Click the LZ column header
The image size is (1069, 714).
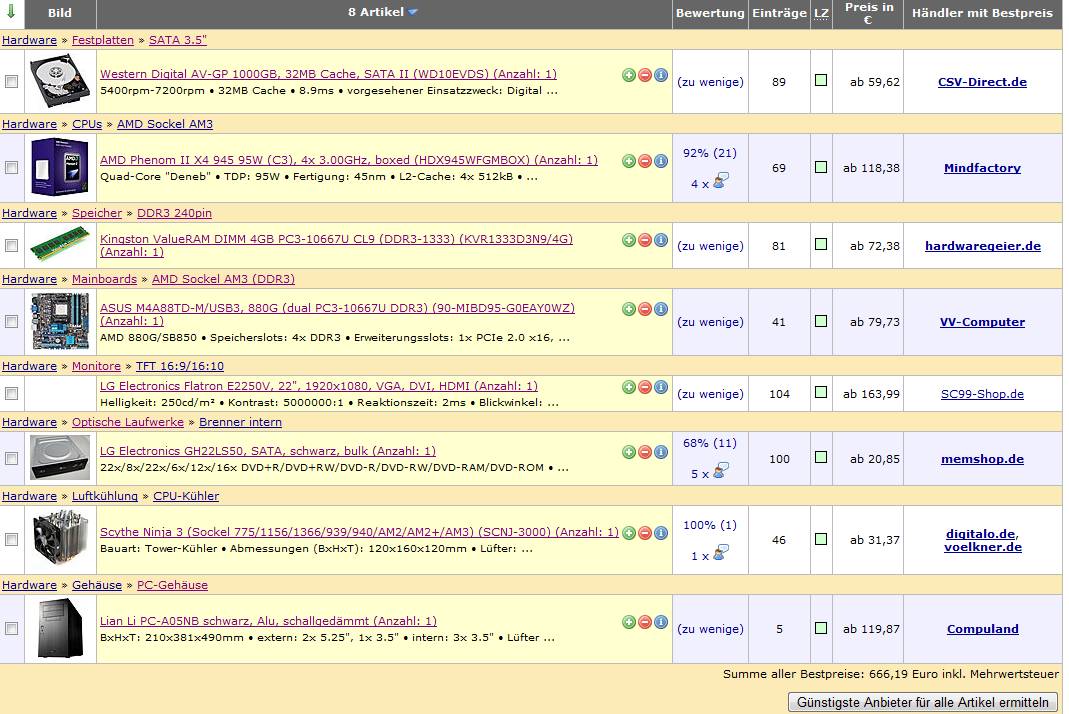click(822, 13)
